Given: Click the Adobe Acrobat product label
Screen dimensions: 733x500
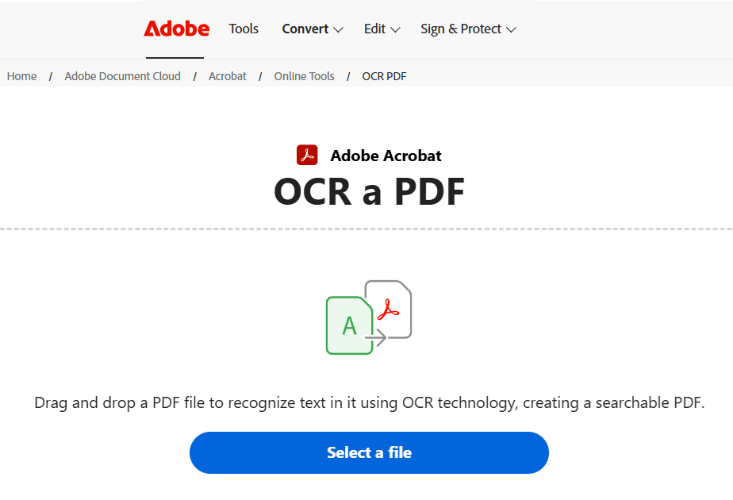Looking at the screenshot, I should (385, 155).
